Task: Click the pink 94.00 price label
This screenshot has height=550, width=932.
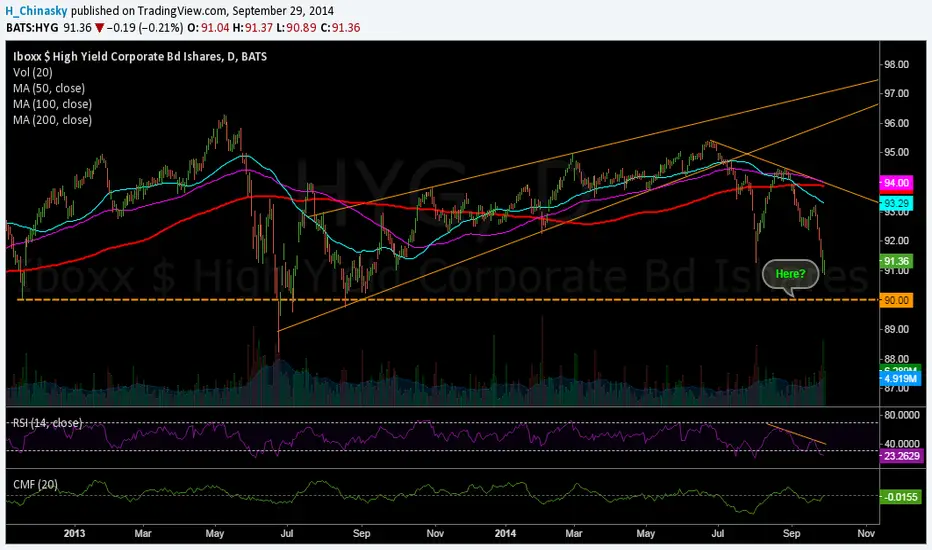Action: click(x=896, y=183)
